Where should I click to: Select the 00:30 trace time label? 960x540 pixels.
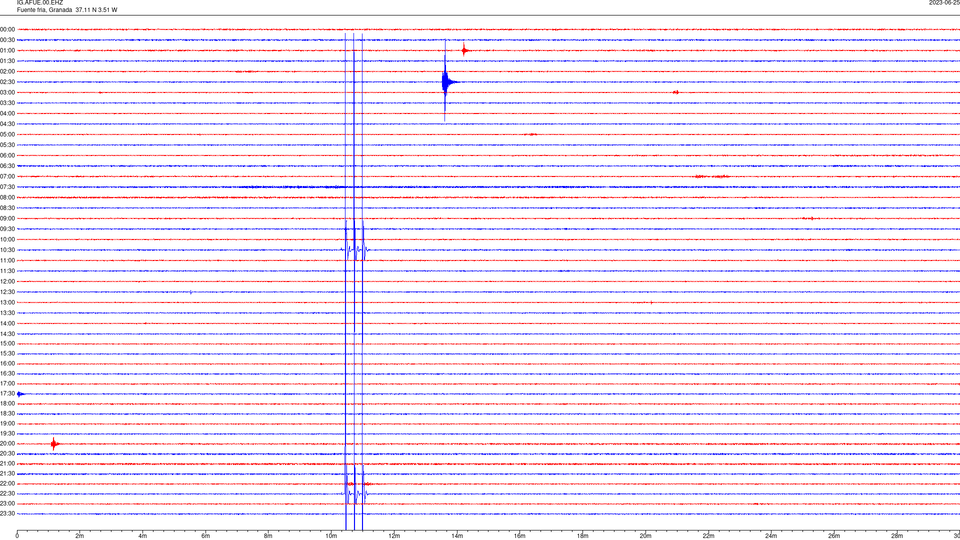pos(7,40)
